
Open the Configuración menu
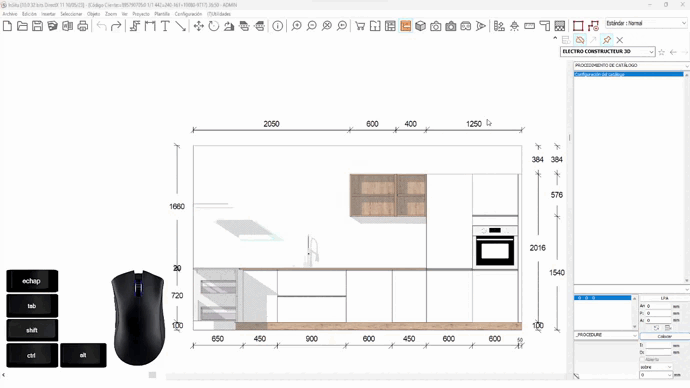[x=188, y=14]
